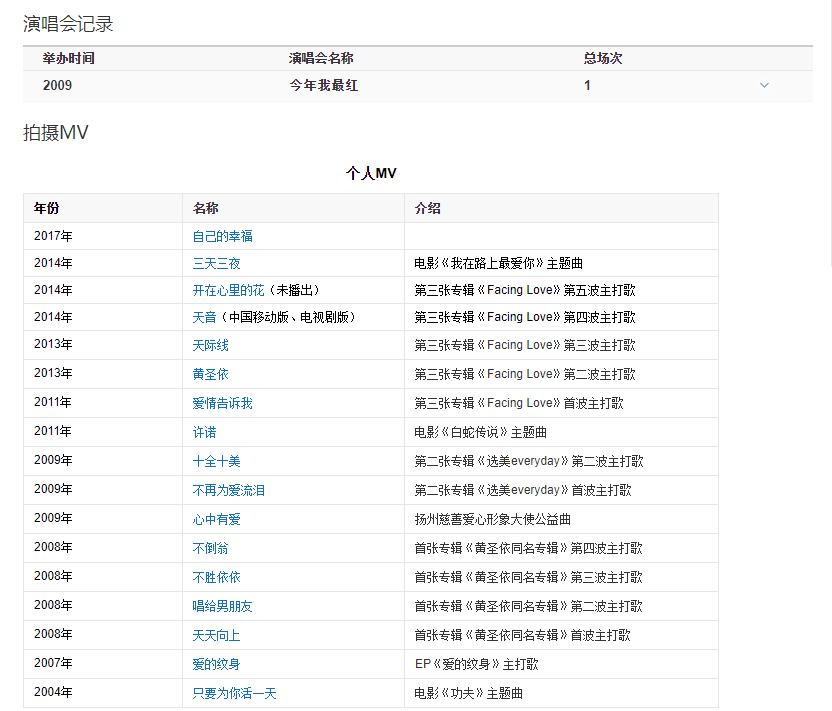The image size is (832, 711).
Task: Click the 今年我最红 concert name
Action: click(323, 86)
